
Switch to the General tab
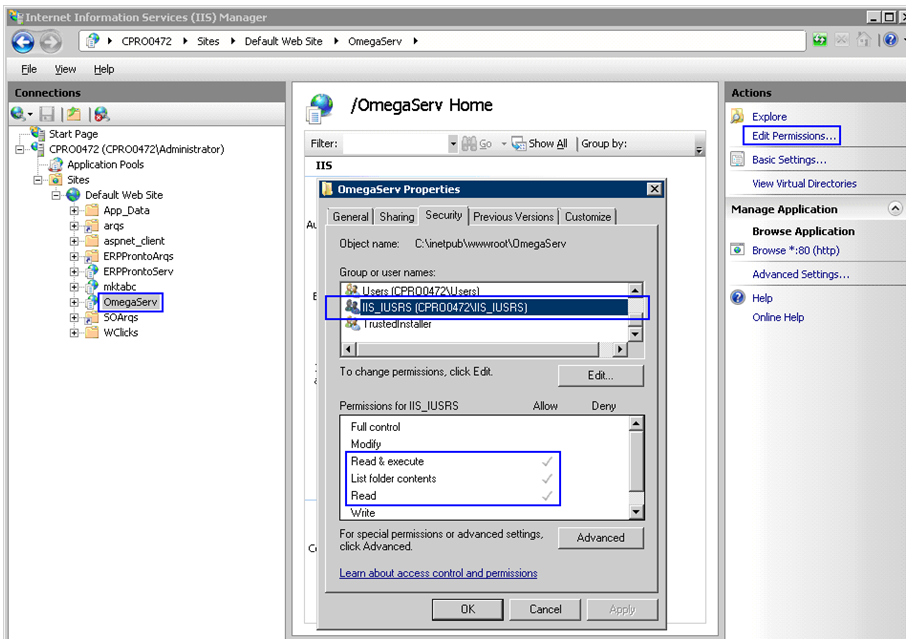350,217
